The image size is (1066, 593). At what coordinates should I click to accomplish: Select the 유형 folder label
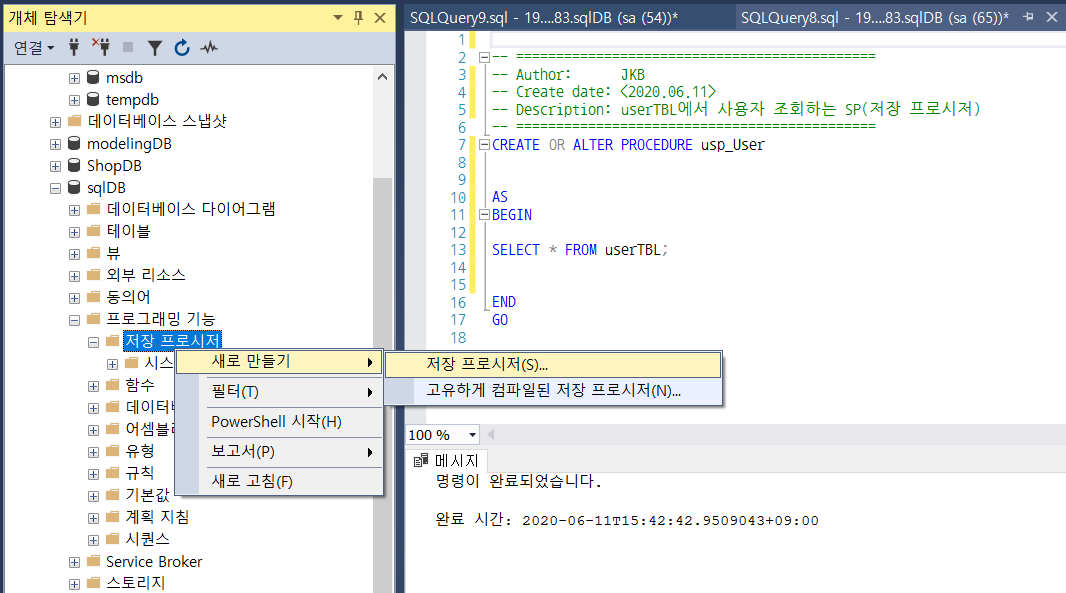139,450
